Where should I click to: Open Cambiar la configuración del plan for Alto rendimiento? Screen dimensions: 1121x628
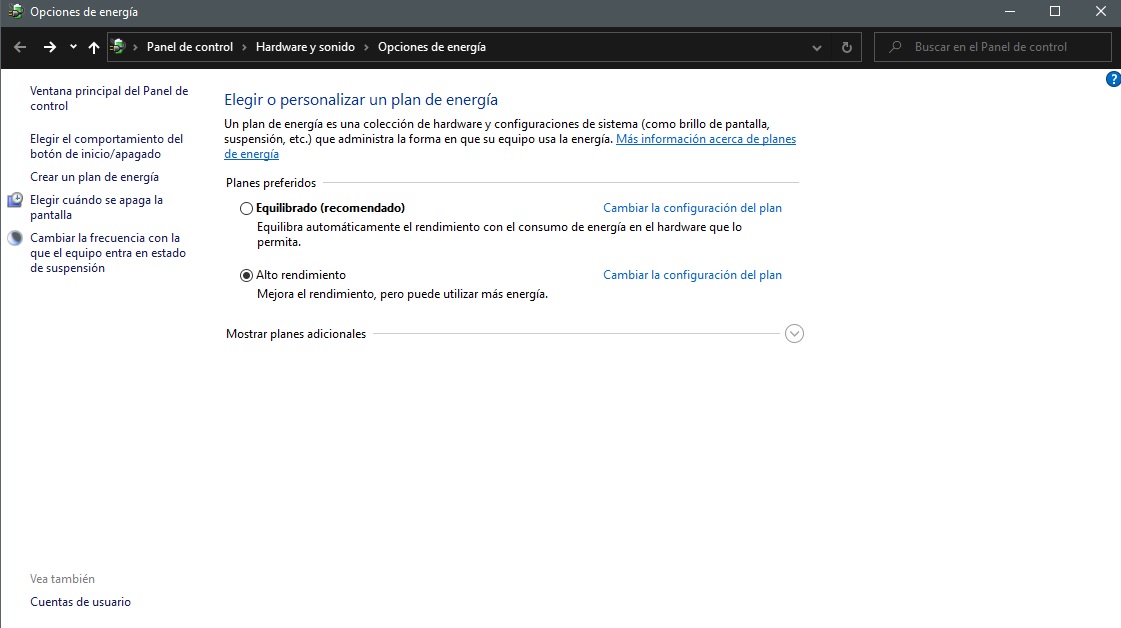click(692, 275)
